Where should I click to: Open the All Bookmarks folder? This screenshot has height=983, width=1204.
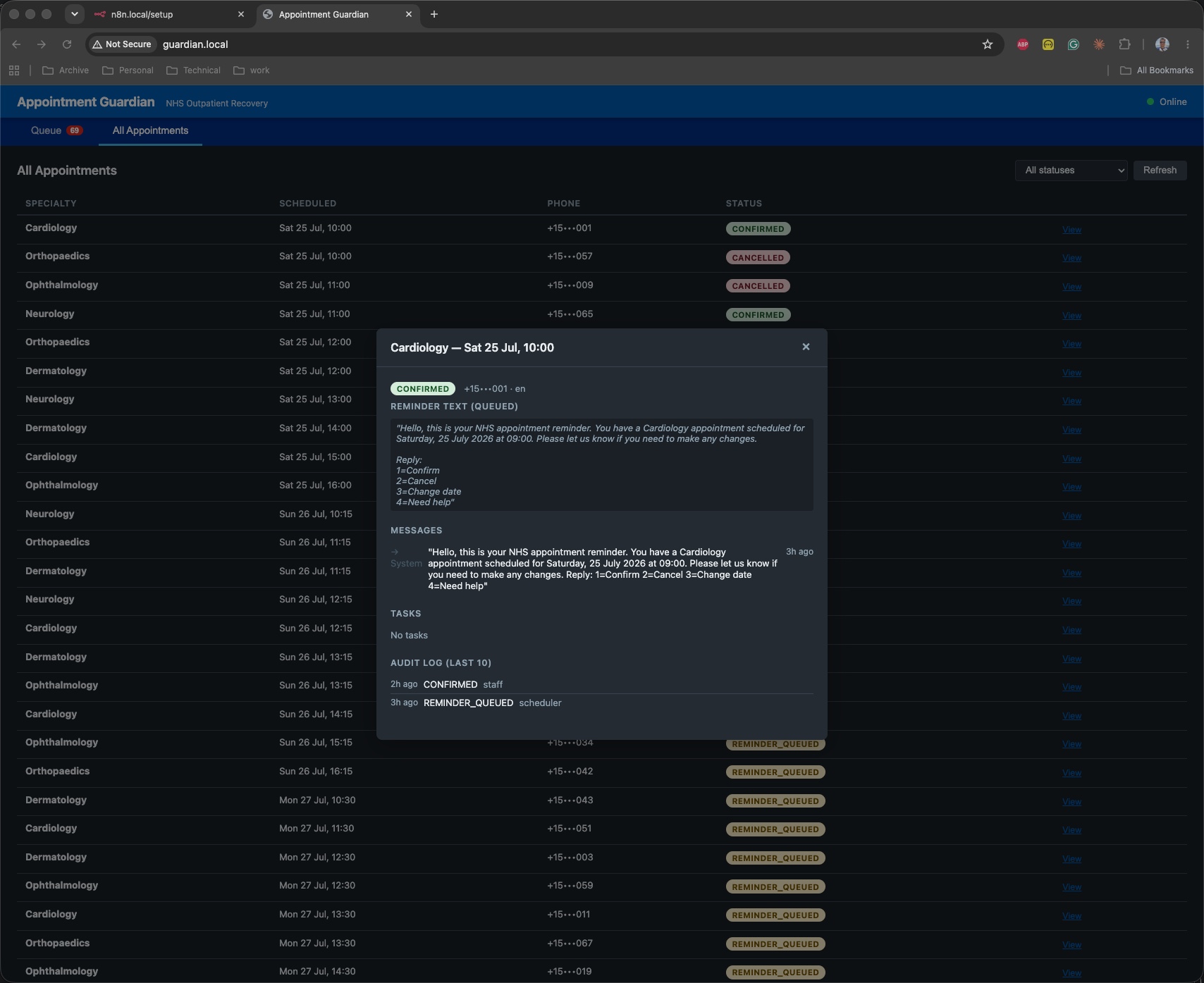[x=1157, y=70]
